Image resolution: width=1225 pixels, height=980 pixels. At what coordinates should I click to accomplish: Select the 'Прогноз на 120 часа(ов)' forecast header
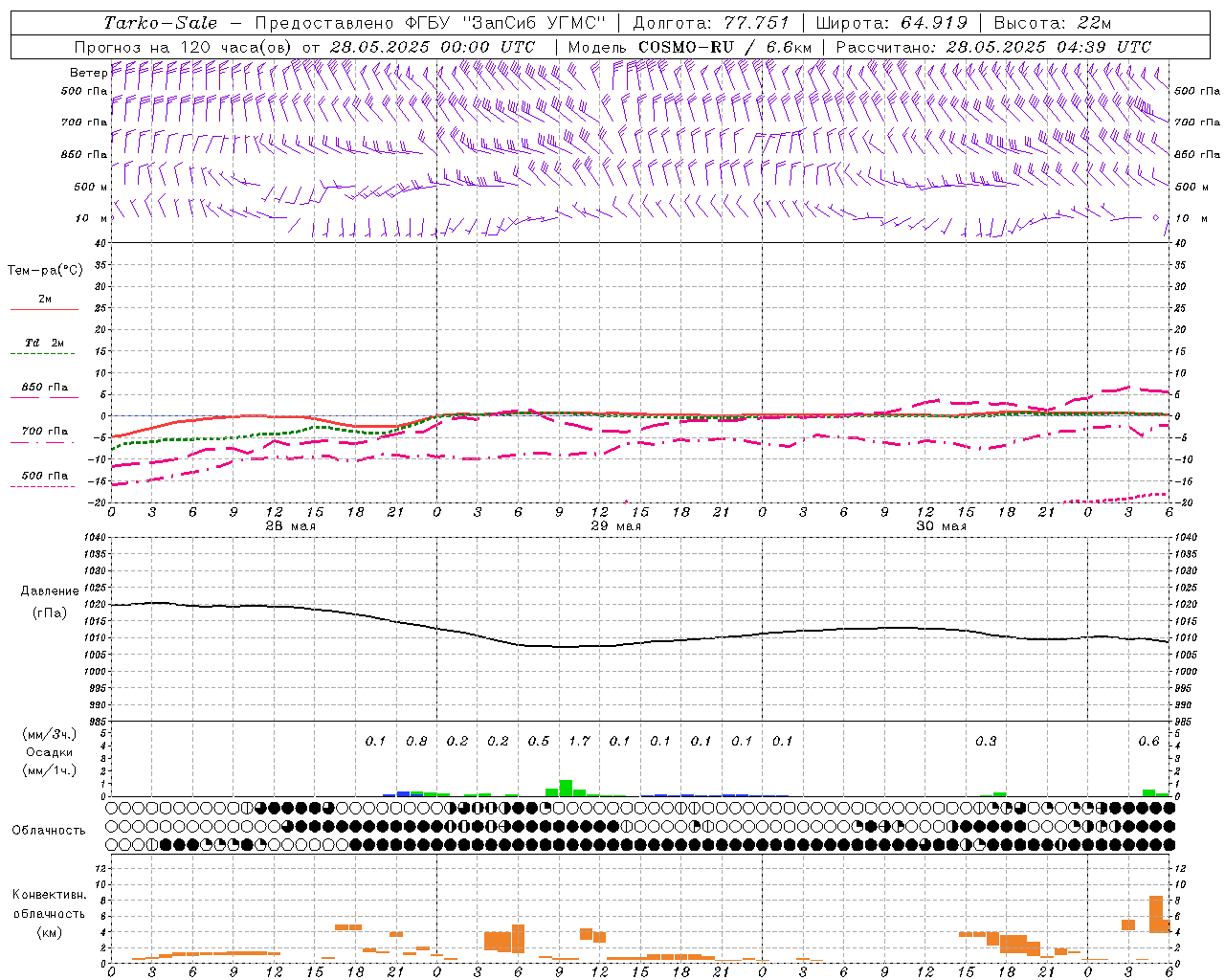[184, 47]
